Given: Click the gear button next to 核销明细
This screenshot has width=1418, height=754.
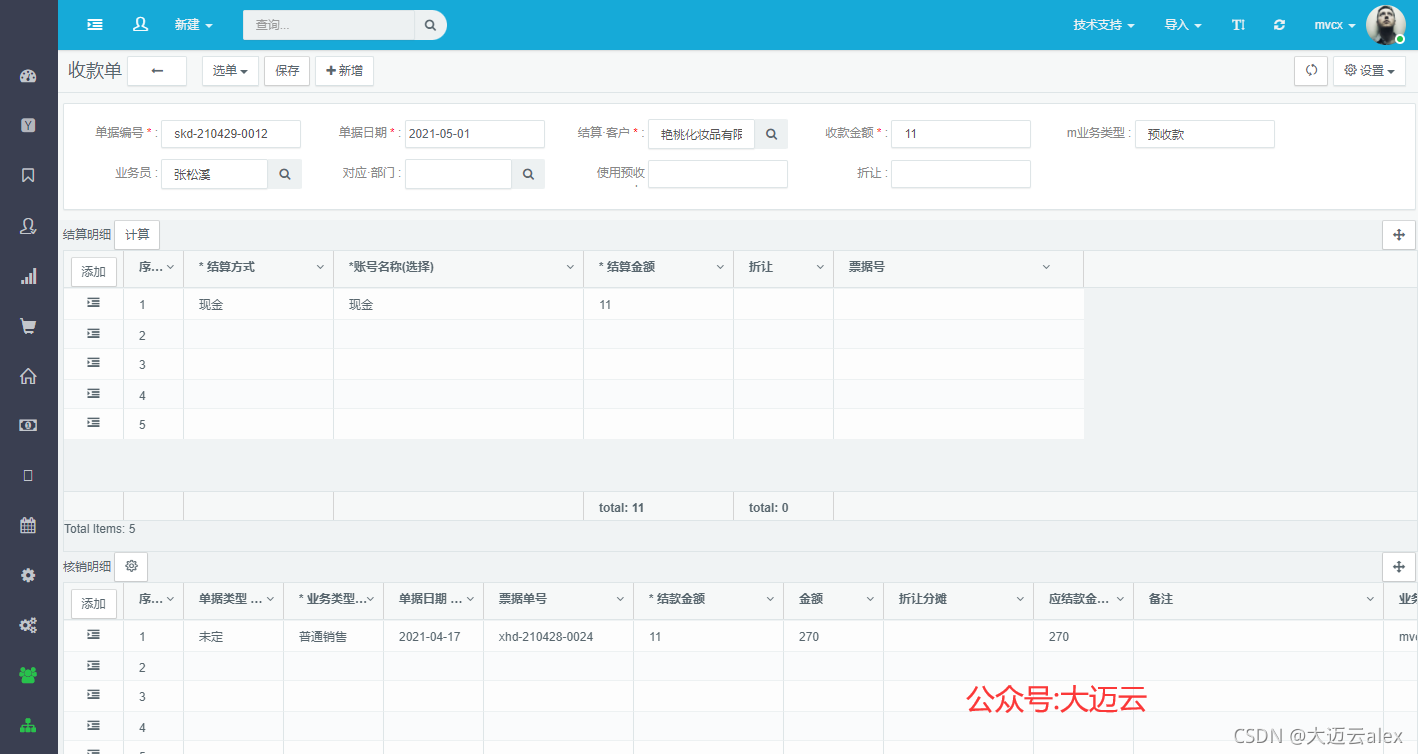Looking at the screenshot, I should [131, 566].
